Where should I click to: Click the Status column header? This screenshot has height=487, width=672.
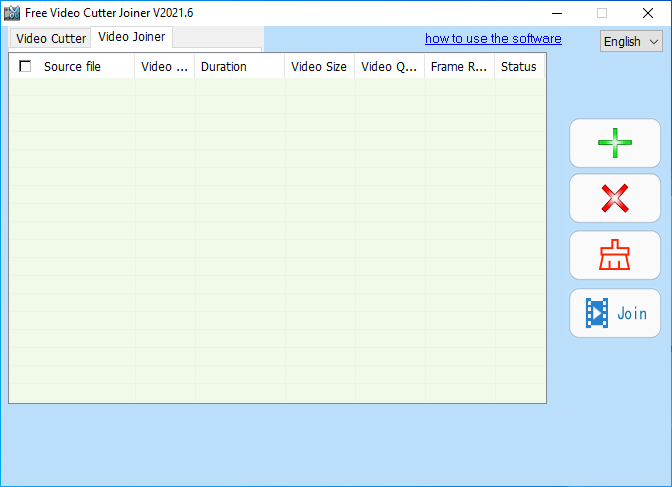click(518, 67)
